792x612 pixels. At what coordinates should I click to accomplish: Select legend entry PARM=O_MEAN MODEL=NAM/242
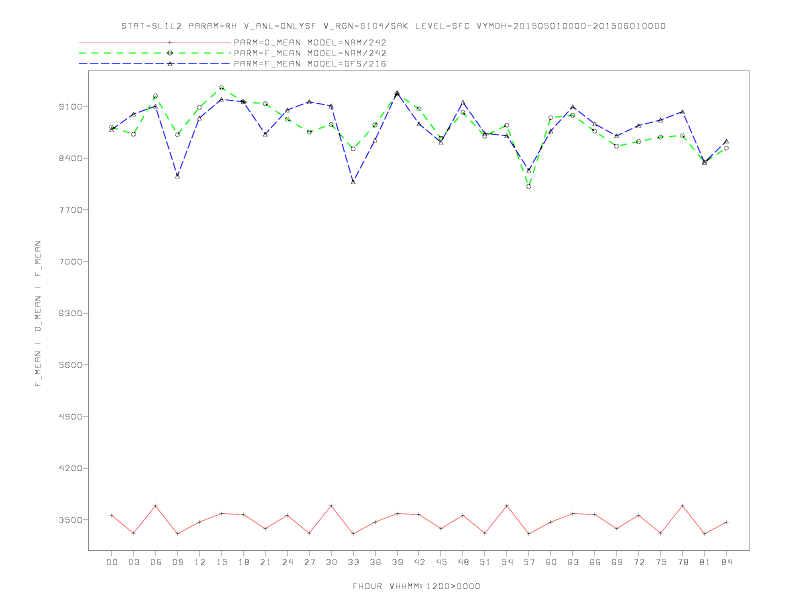click(x=310, y=42)
